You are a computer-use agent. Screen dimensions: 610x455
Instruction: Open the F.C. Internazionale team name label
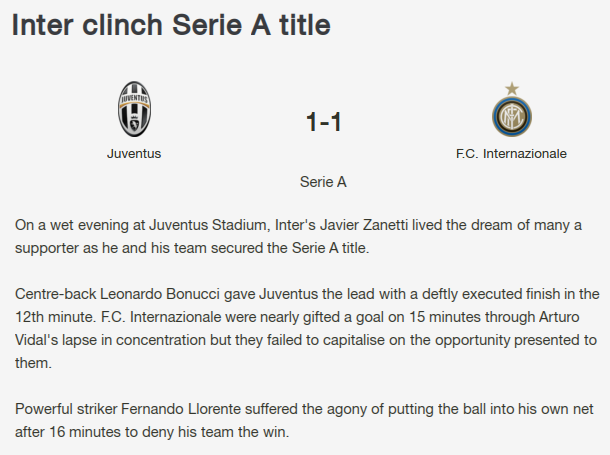pos(511,154)
